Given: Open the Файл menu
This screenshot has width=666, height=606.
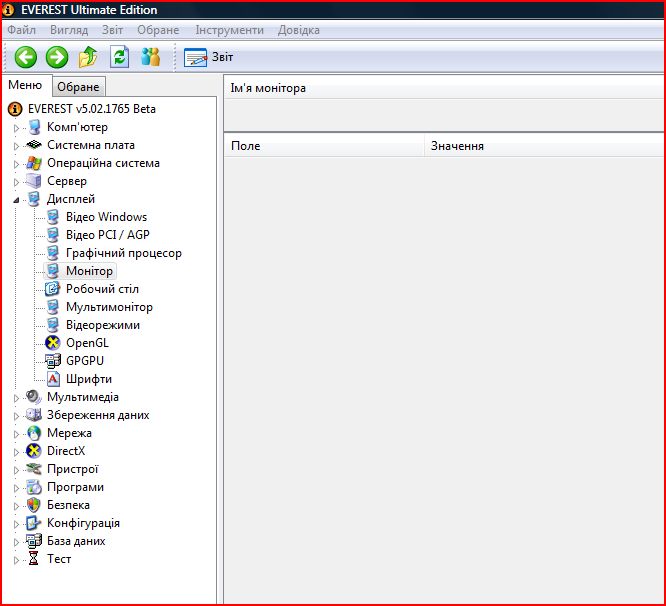Looking at the screenshot, I should click(21, 30).
